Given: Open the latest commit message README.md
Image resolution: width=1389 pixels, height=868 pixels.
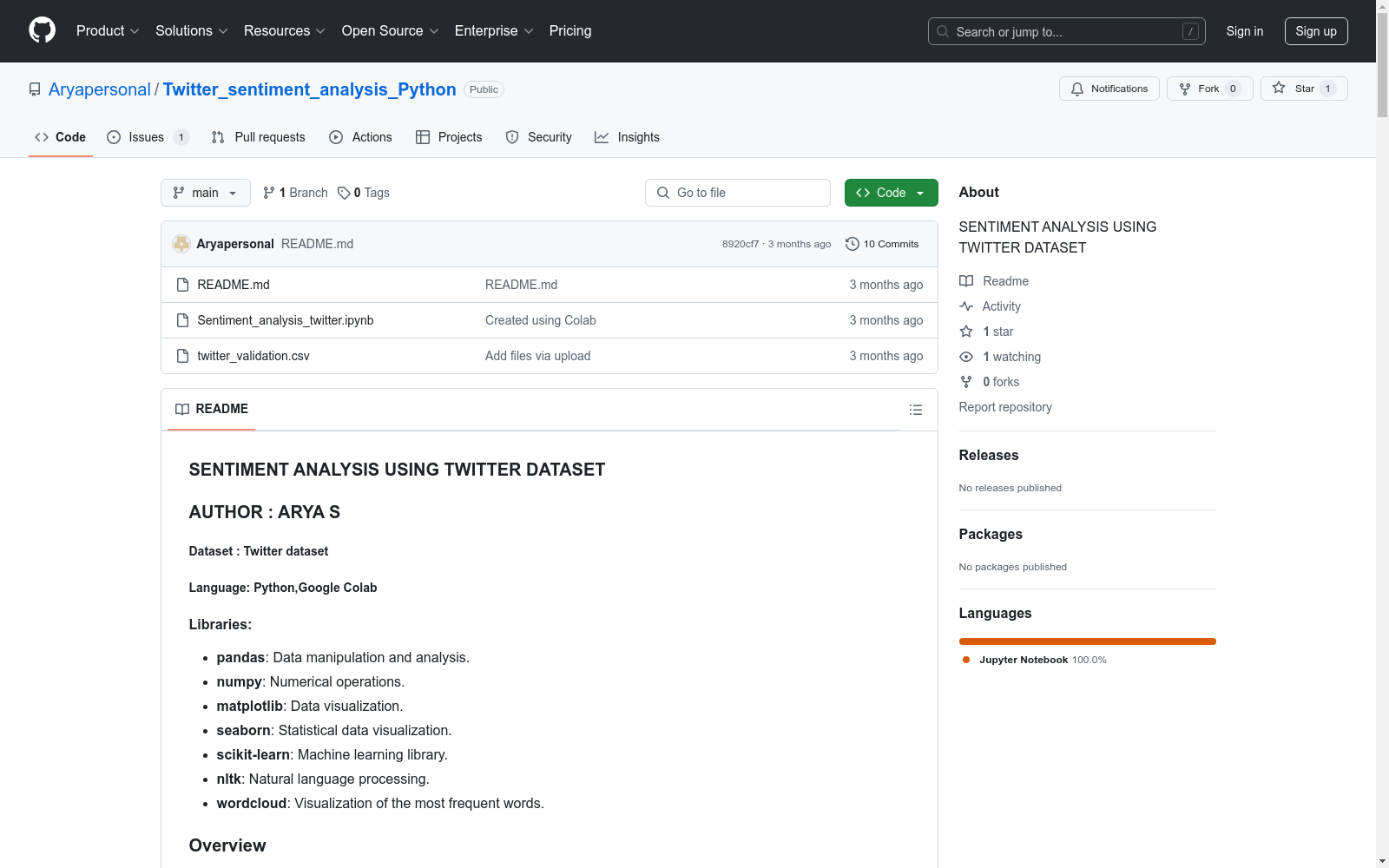Looking at the screenshot, I should [317, 244].
